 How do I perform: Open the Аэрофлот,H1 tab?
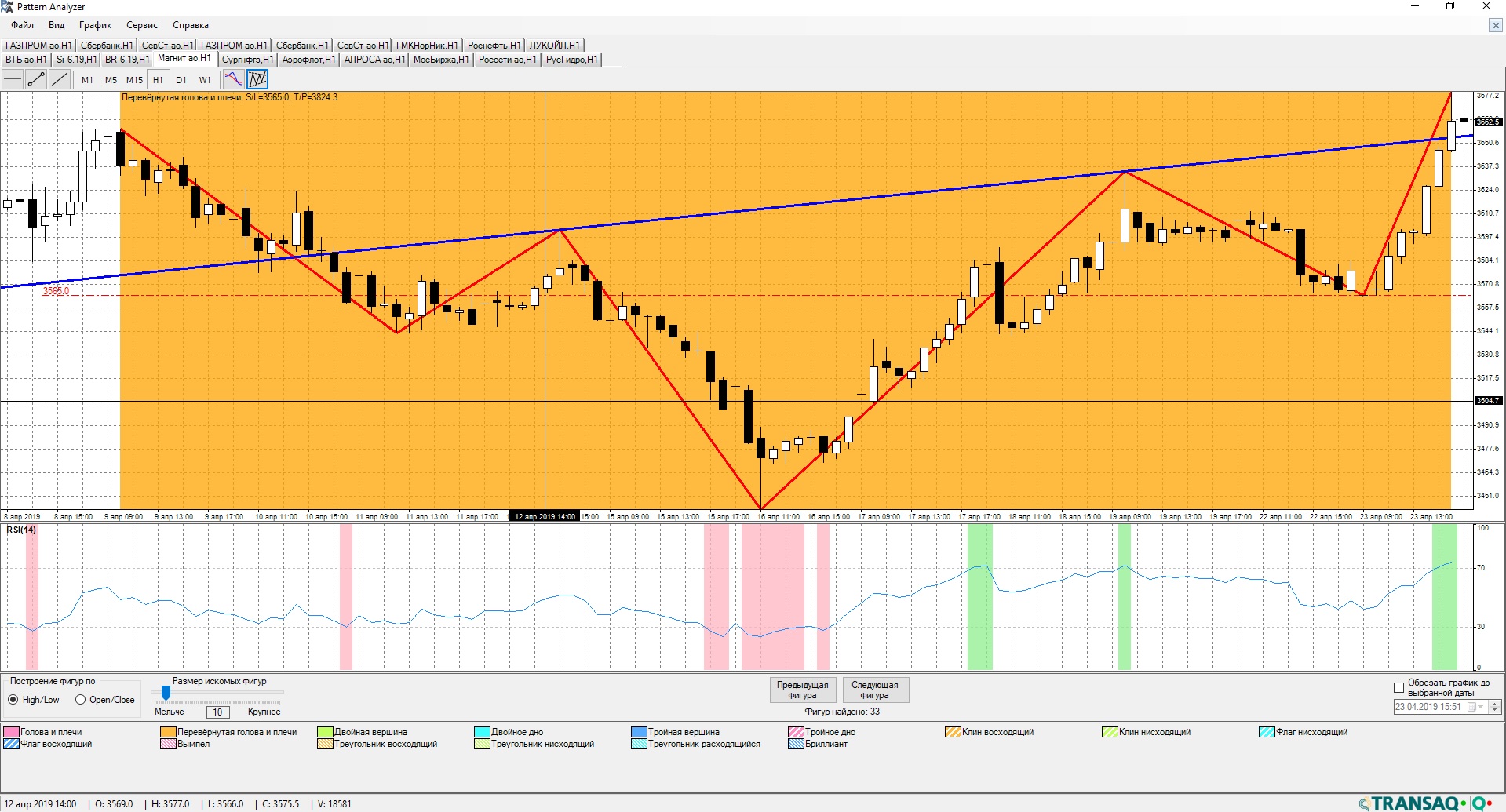coord(308,60)
